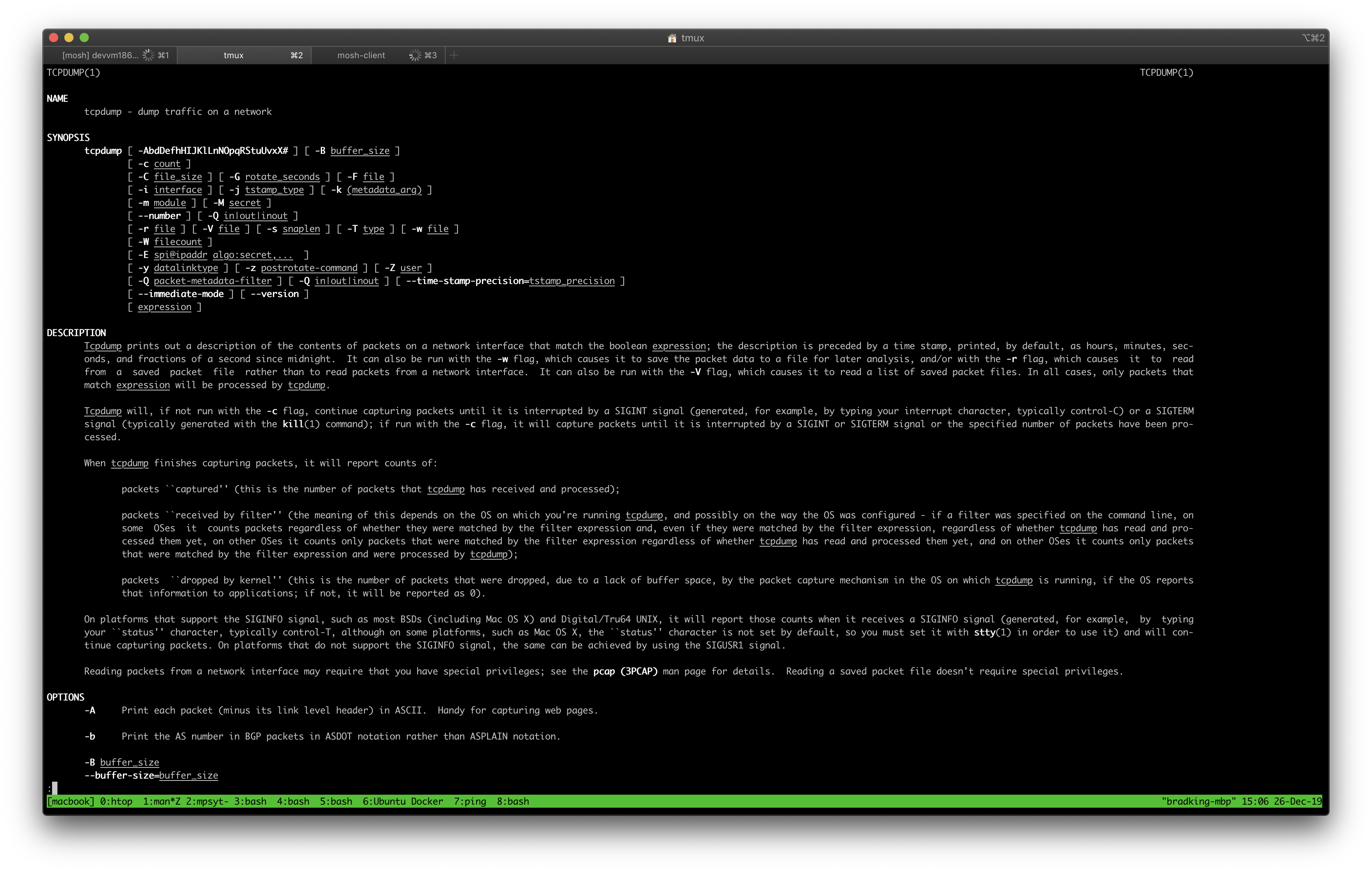Click the TCPDUMP(1) header at top left
The height and width of the screenshot is (872, 1372).
73,72
